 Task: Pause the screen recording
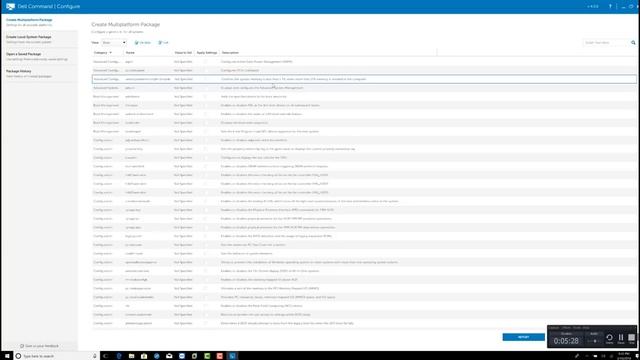tap(621, 338)
